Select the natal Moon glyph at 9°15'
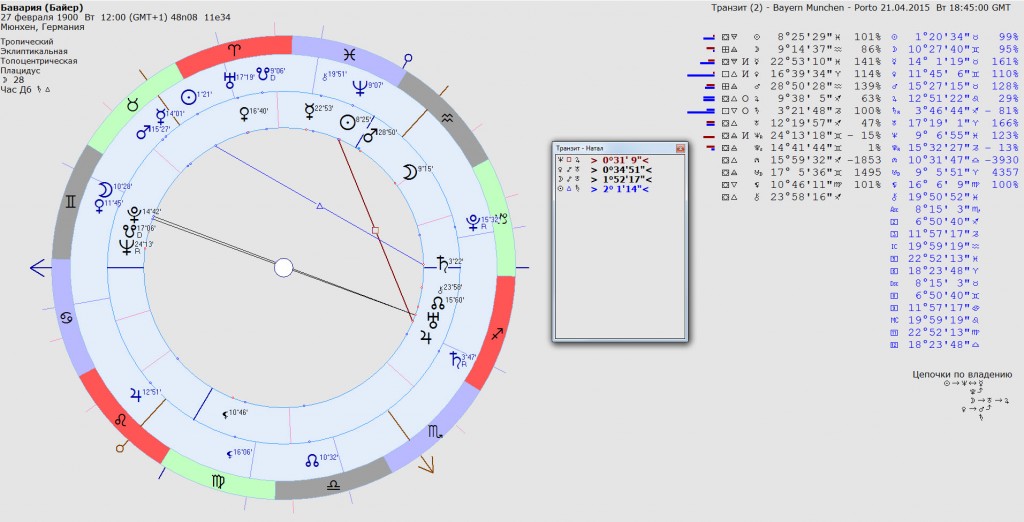 coord(408,172)
